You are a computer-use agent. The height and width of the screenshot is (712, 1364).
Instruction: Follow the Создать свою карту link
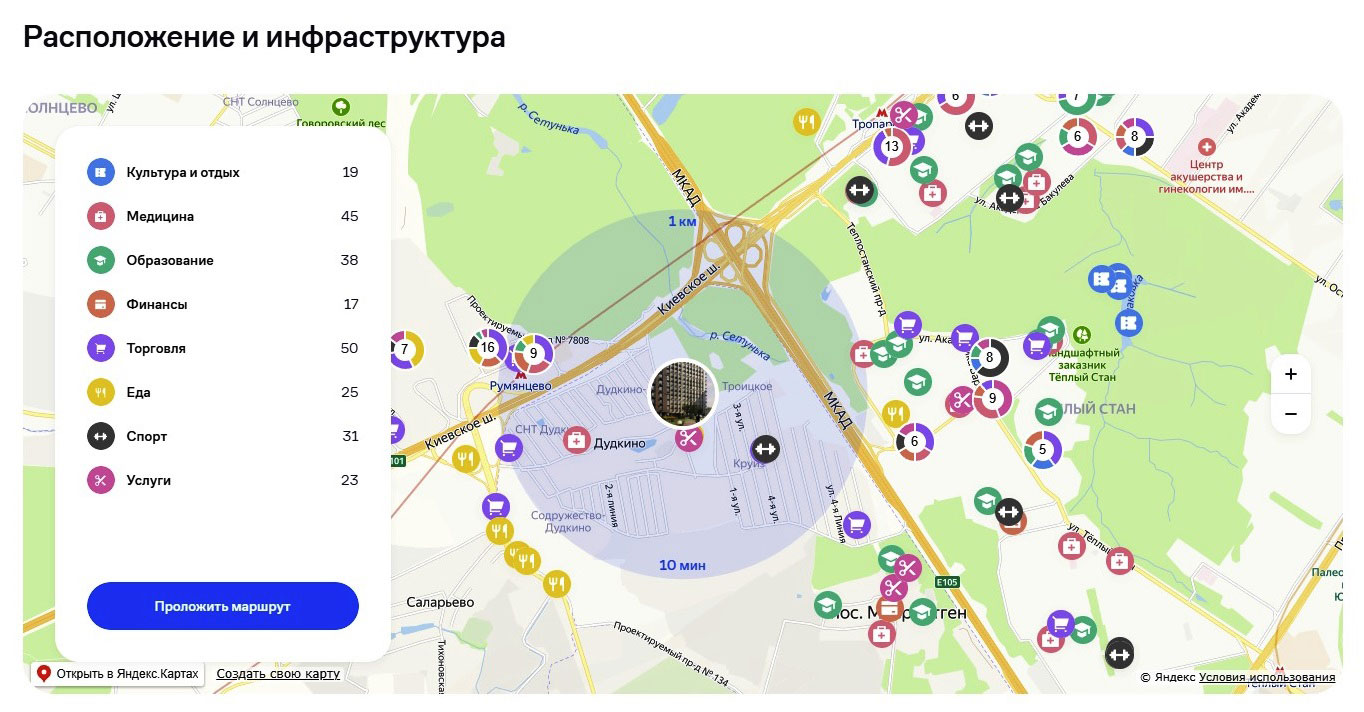(278, 674)
